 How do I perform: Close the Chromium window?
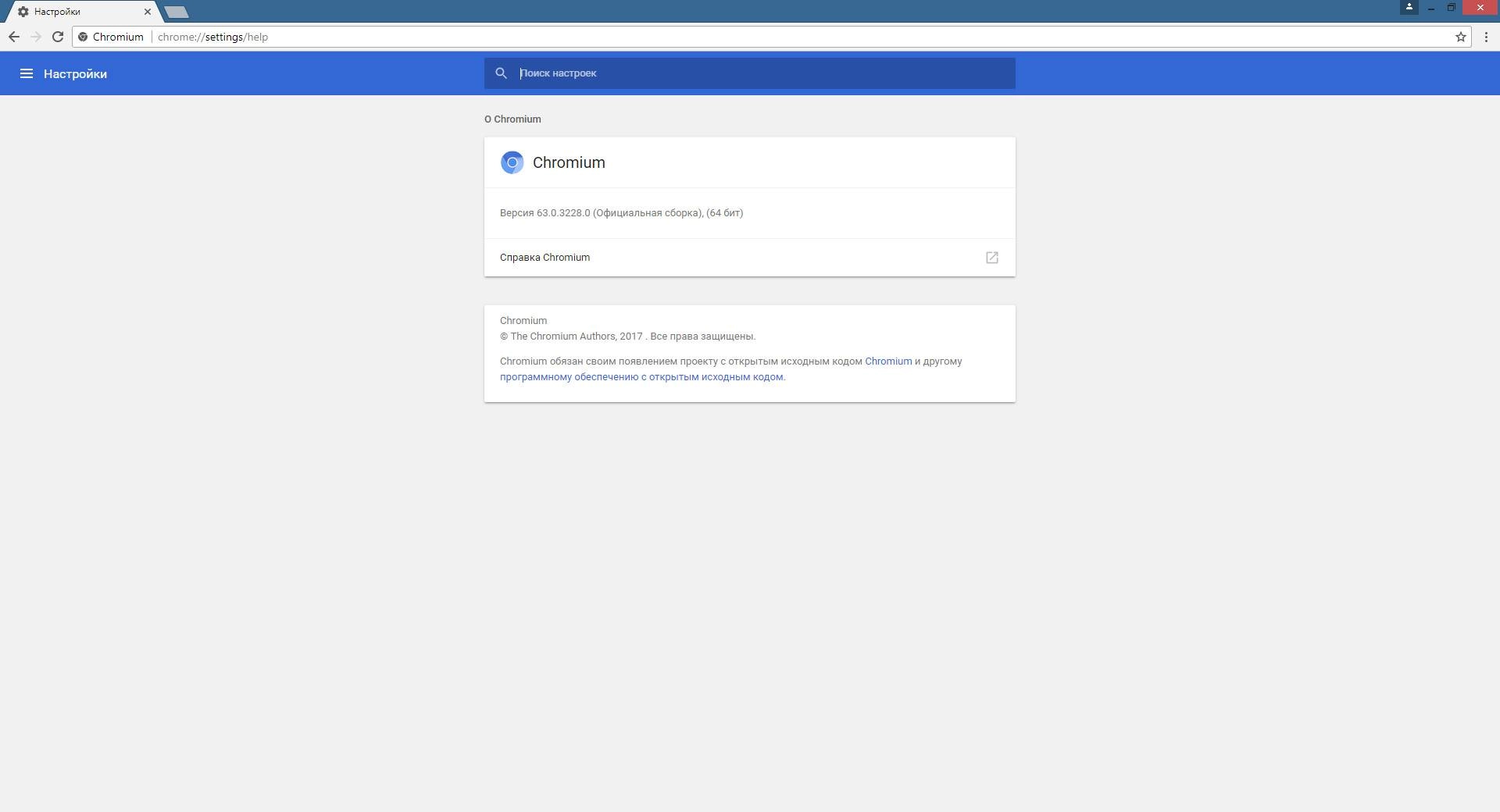click(x=1480, y=8)
